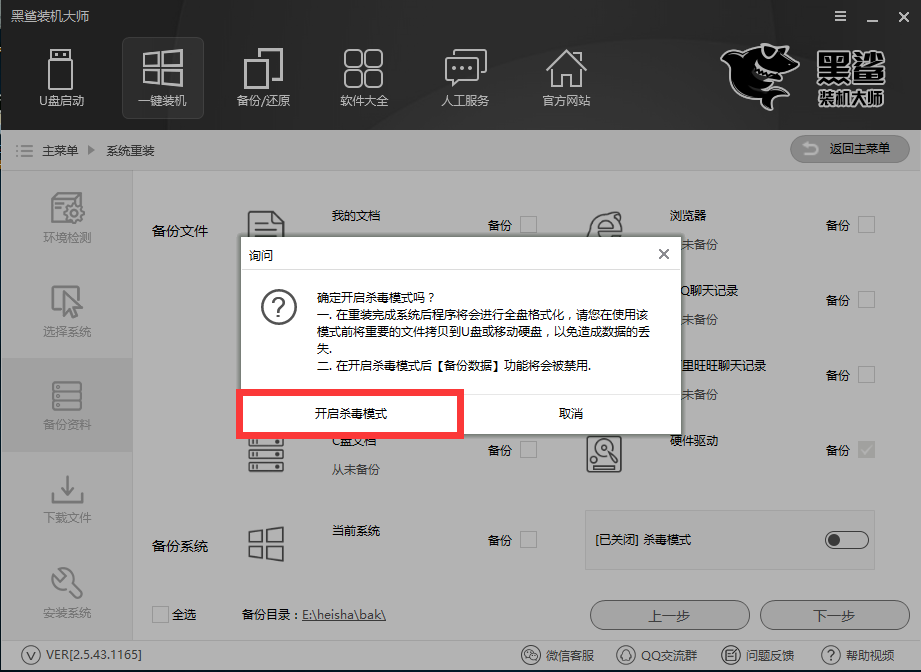Click the breadcrumb list icon
Image resolution: width=921 pixels, height=672 pixels.
click(x=24, y=151)
